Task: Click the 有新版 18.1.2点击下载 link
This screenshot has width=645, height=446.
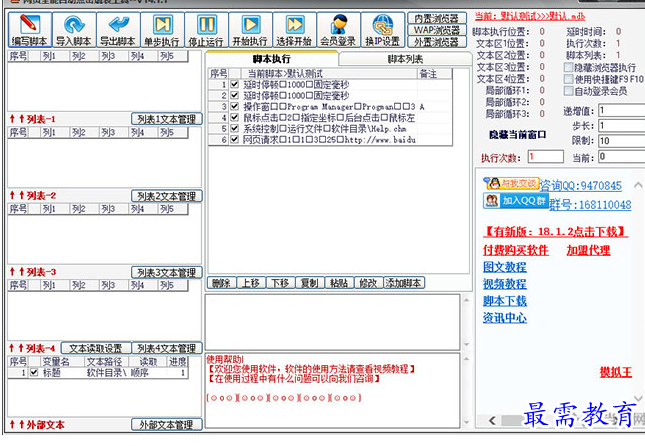Action: coord(555,232)
